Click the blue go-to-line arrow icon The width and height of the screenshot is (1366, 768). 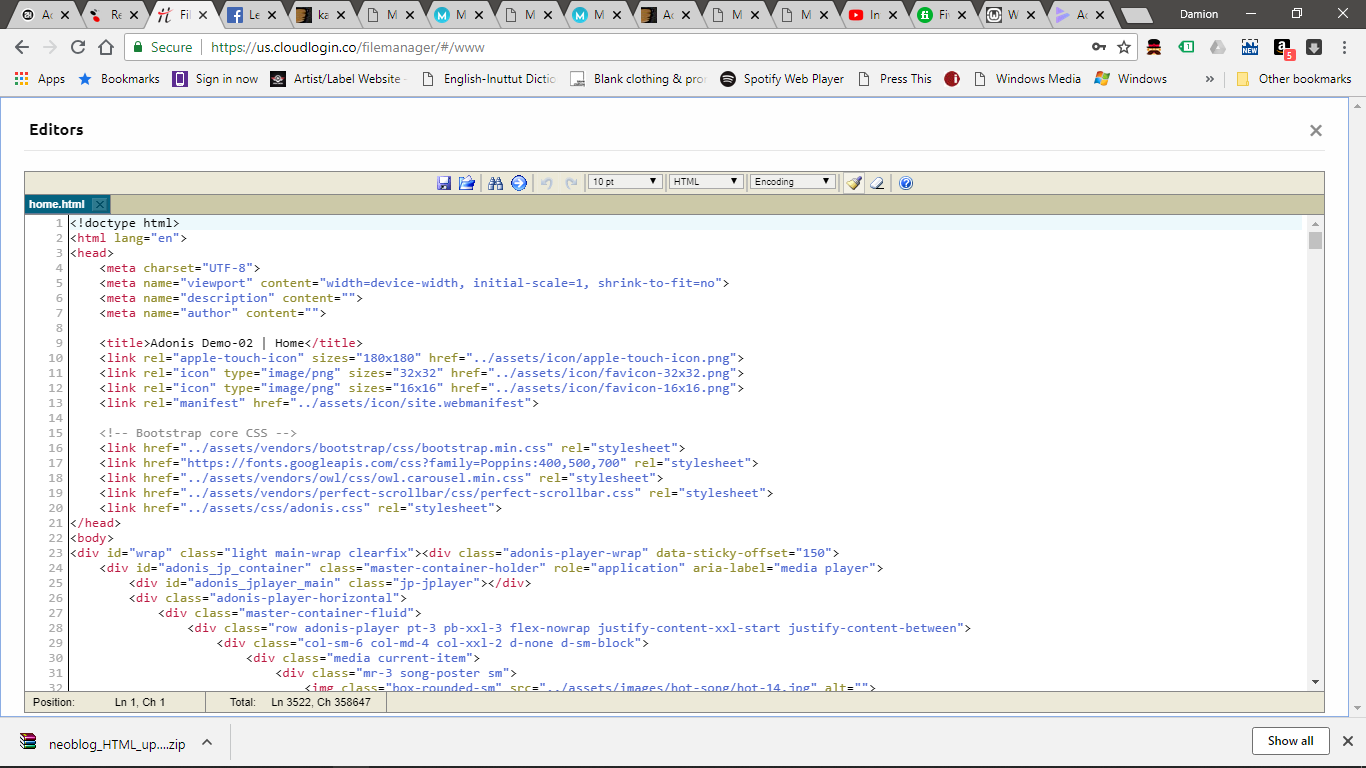(519, 183)
